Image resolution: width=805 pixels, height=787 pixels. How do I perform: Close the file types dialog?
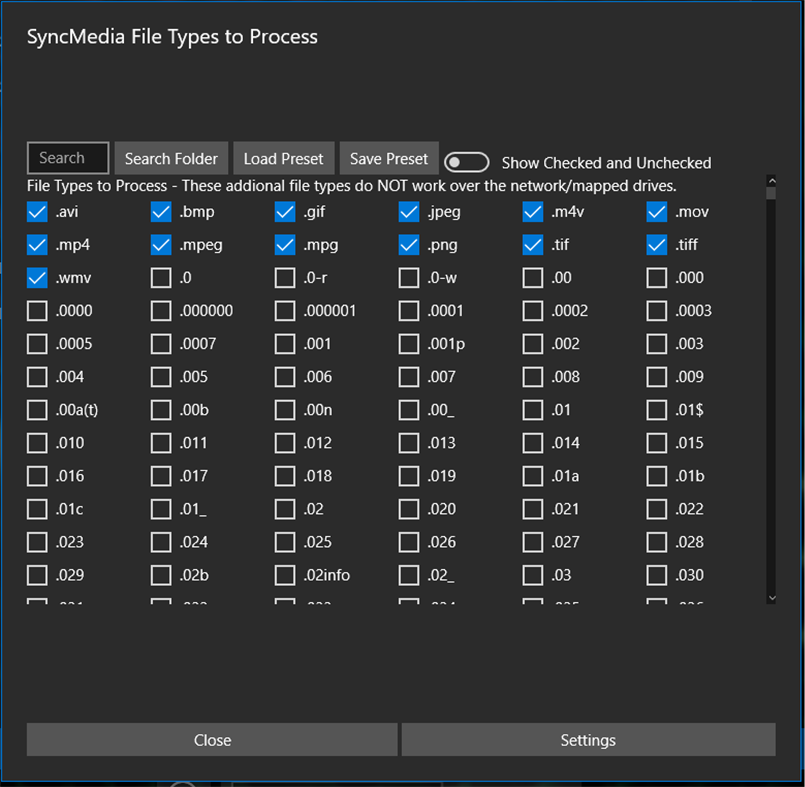(x=212, y=739)
